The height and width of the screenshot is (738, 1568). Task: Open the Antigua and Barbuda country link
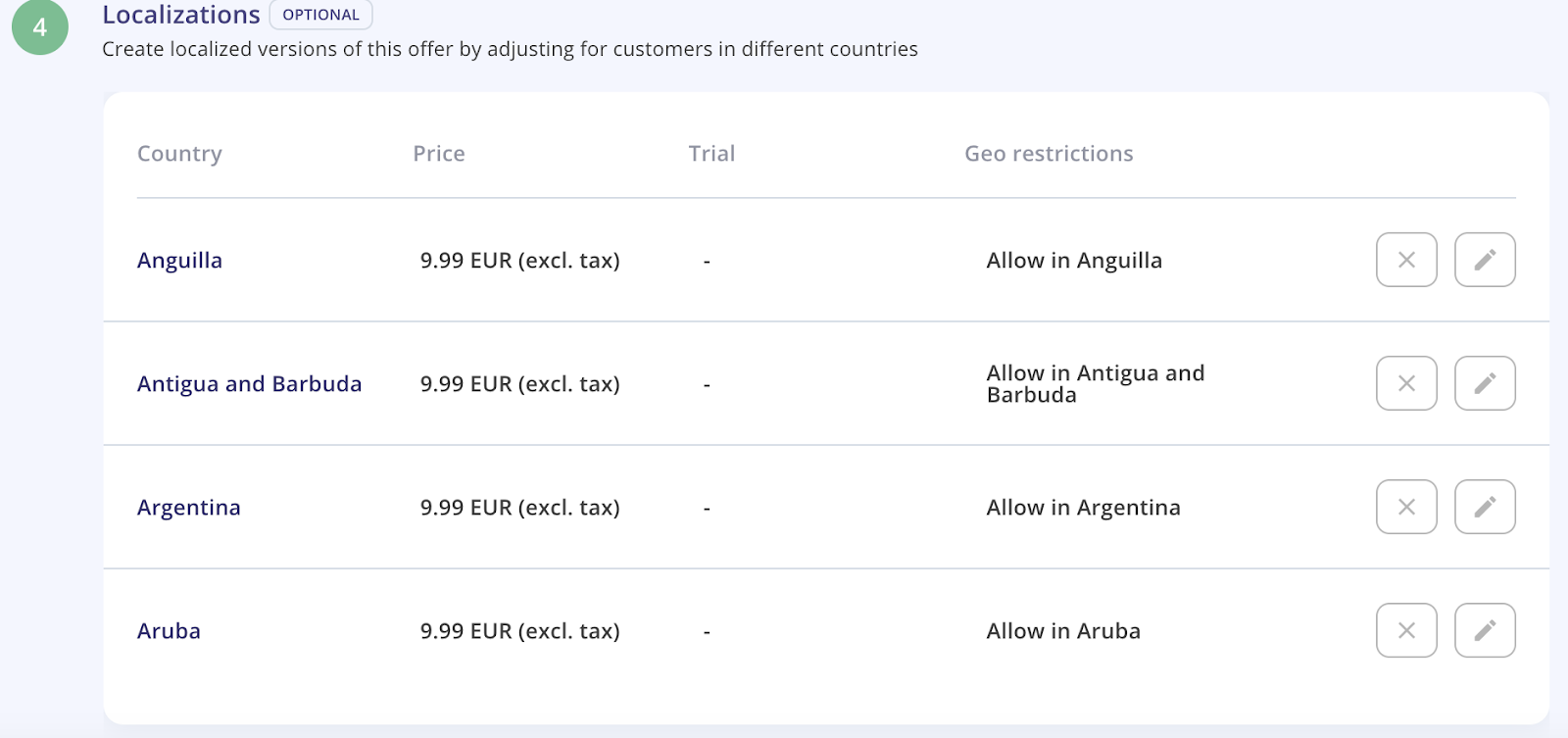click(249, 384)
